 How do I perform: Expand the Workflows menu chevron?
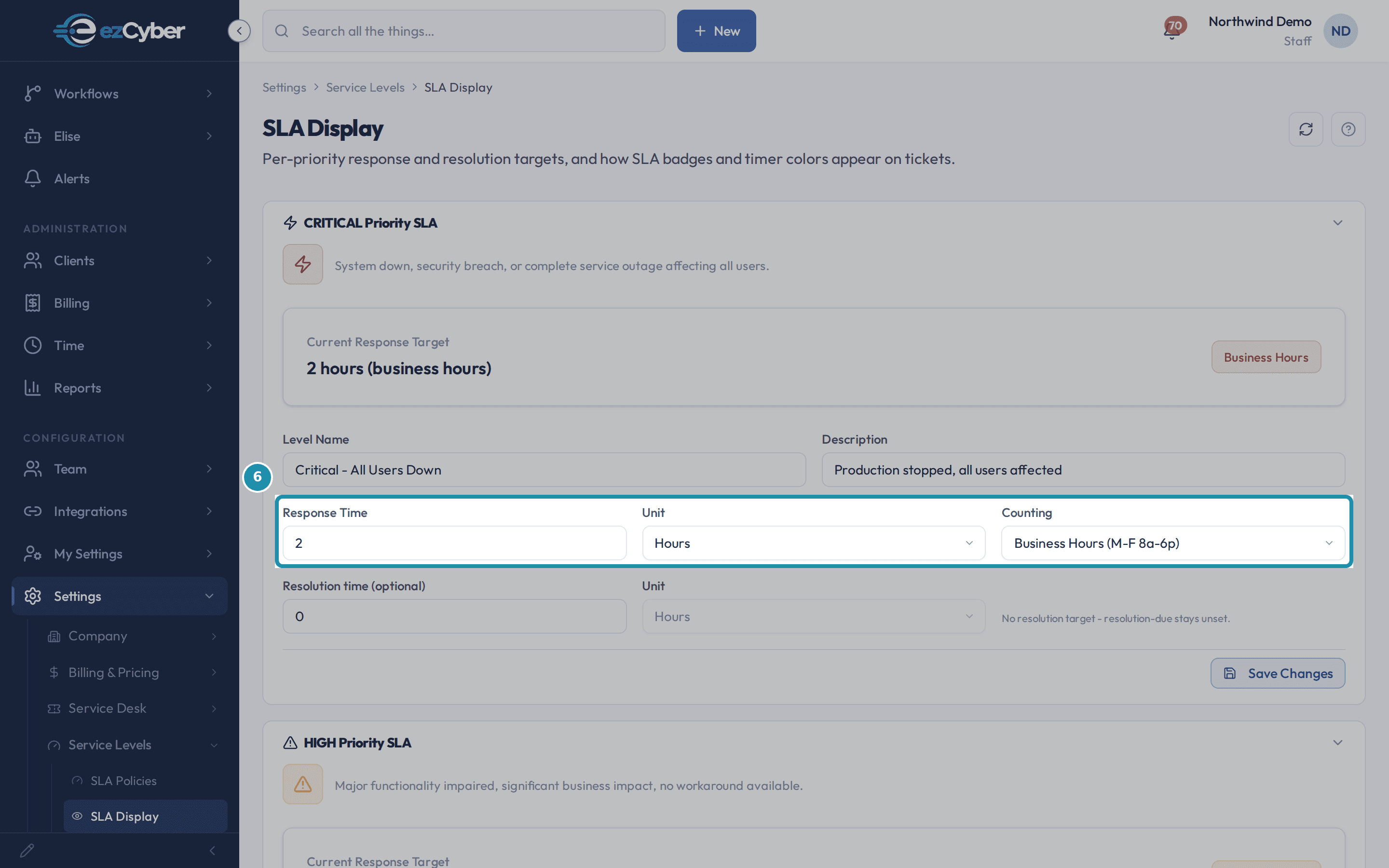point(209,94)
